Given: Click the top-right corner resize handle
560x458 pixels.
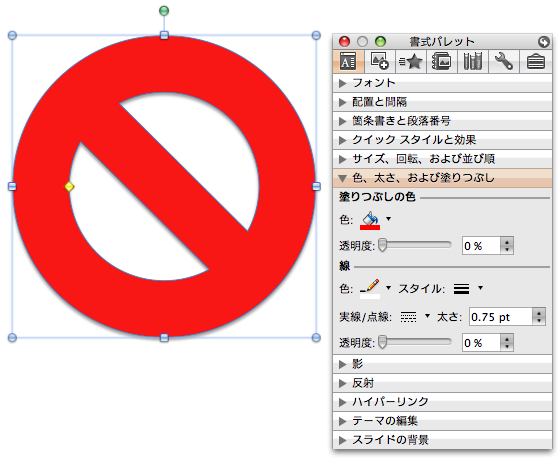Looking at the screenshot, I should [316, 35].
